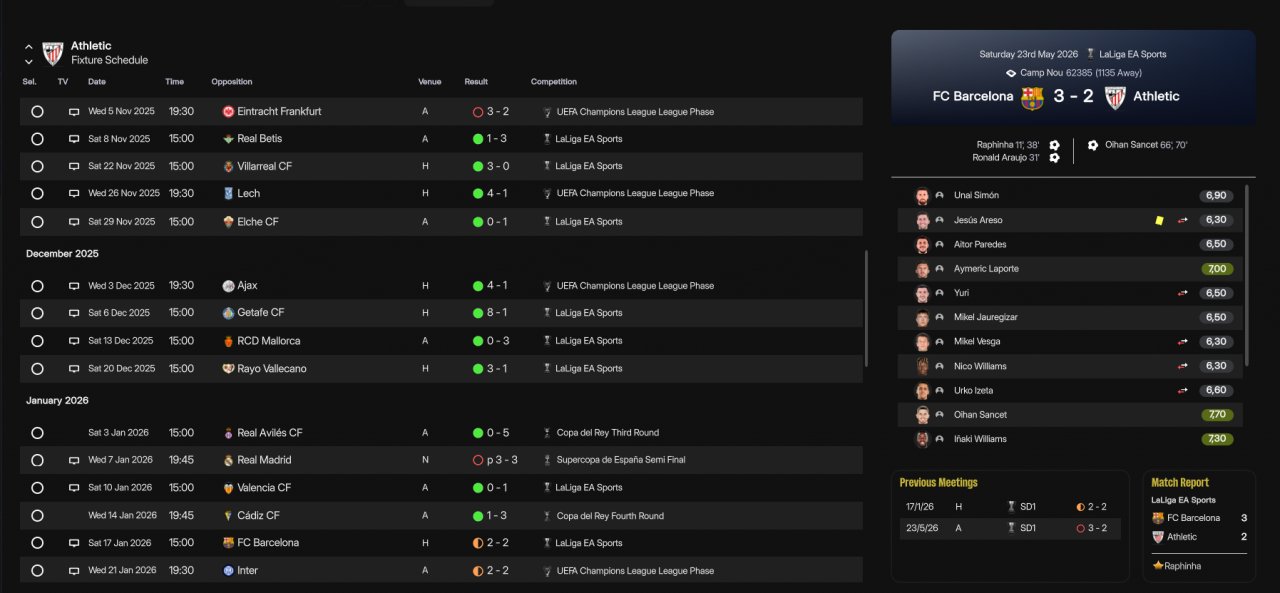Click the stadium icon next to Camp Nou

(x=1011, y=73)
